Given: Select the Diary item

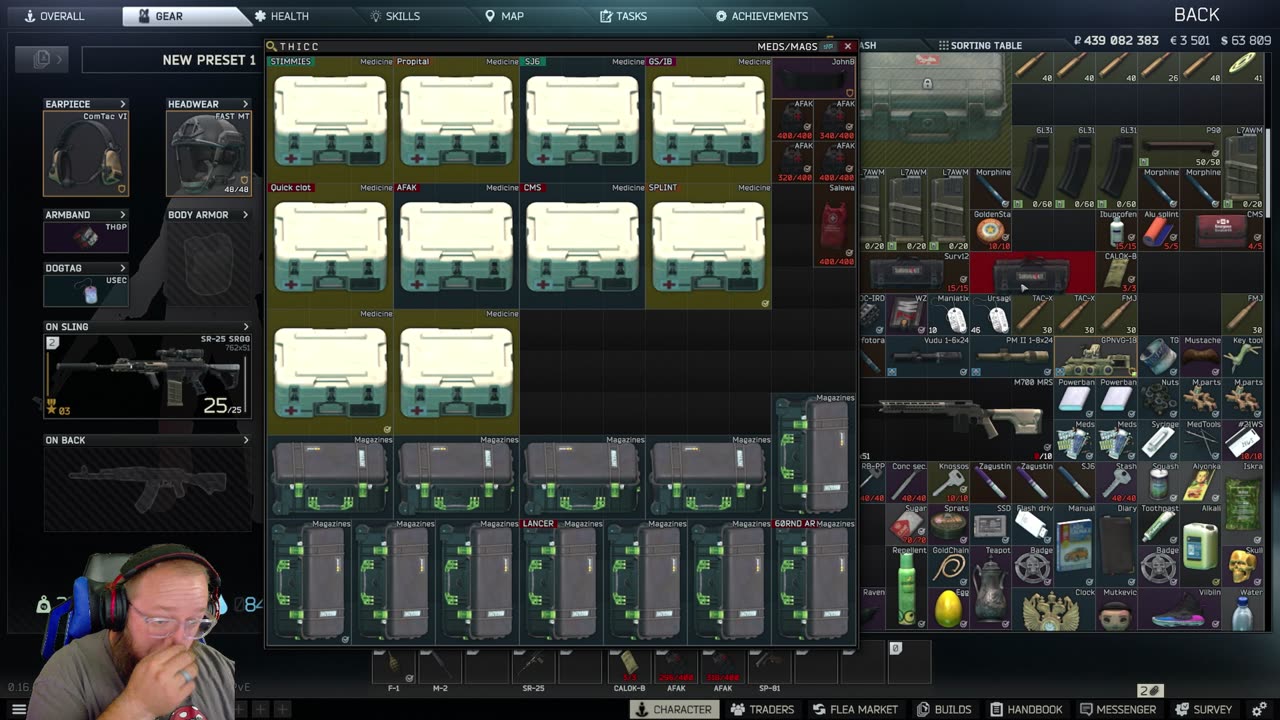Looking at the screenshot, I should 1116,546.
